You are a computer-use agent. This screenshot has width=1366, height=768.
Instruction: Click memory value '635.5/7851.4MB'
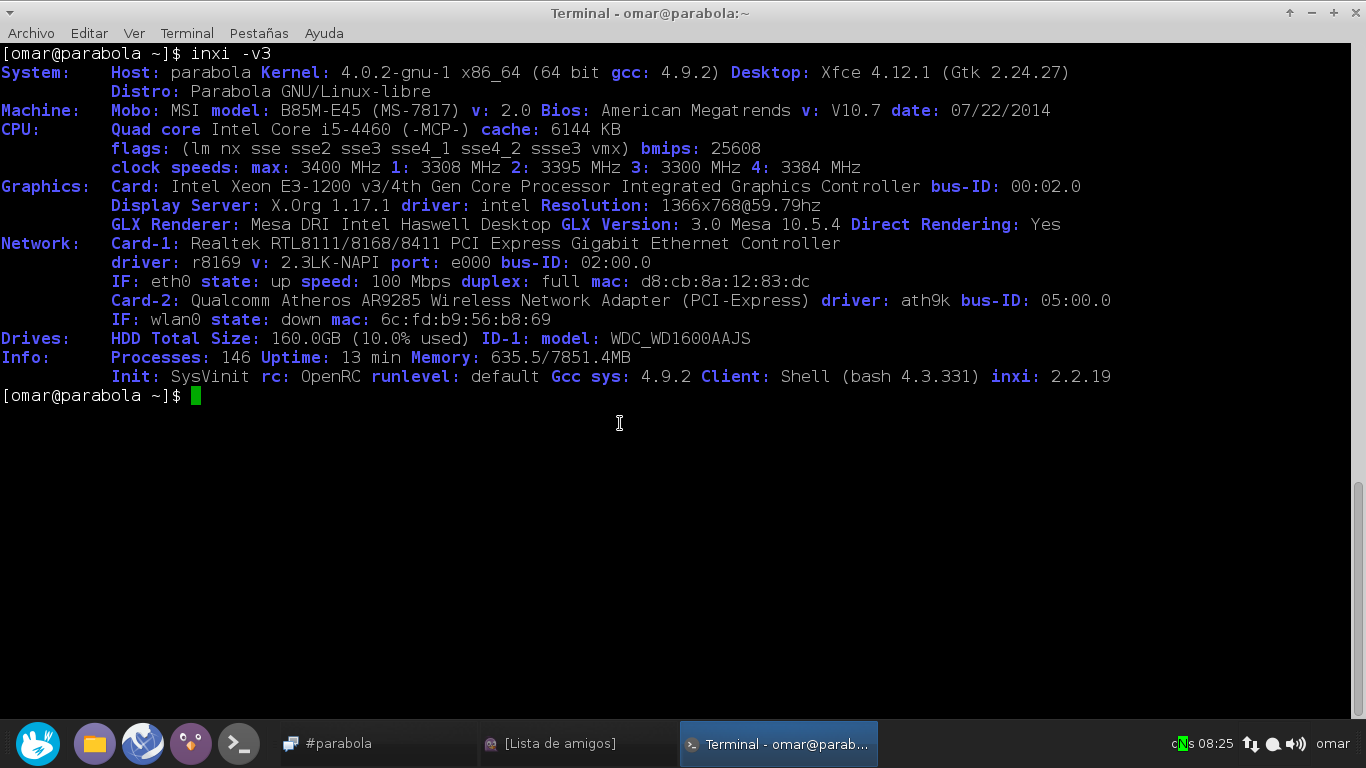[x=561, y=358]
